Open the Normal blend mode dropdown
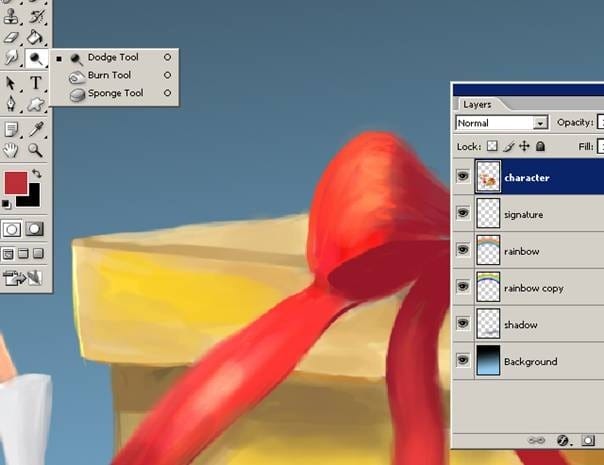The width and height of the screenshot is (604, 465). click(x=502, y=123)
